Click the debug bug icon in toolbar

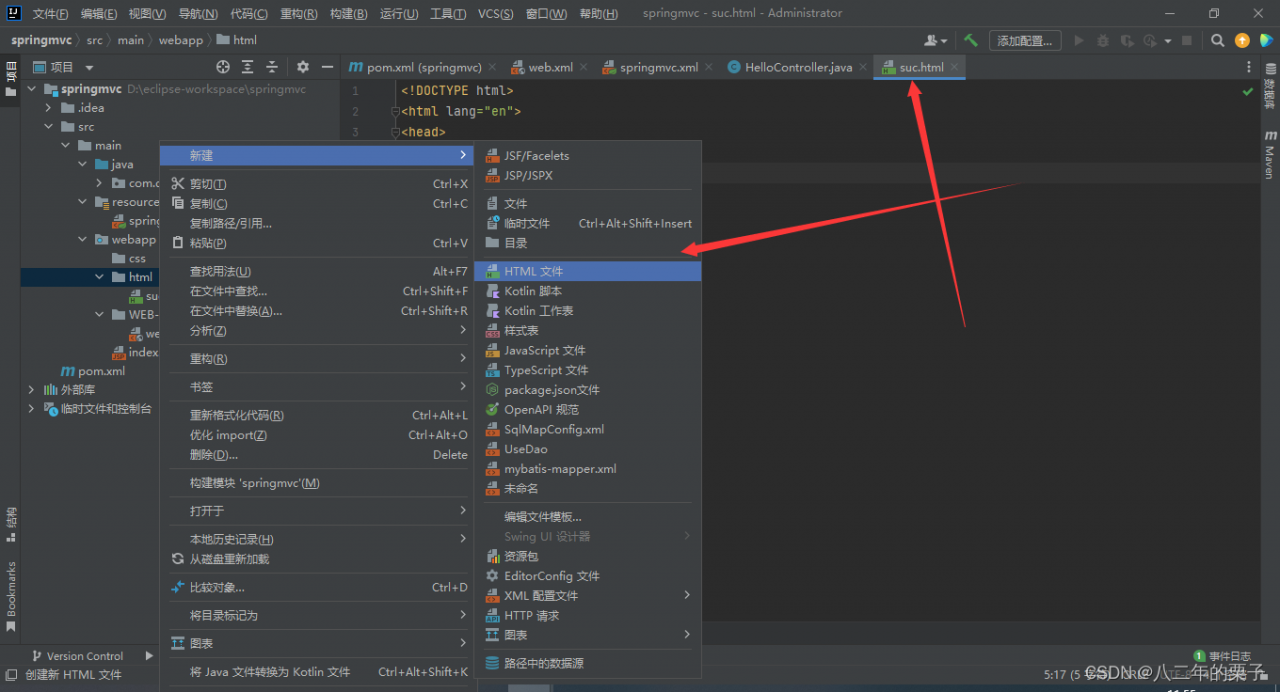(x=1103, y=41)
